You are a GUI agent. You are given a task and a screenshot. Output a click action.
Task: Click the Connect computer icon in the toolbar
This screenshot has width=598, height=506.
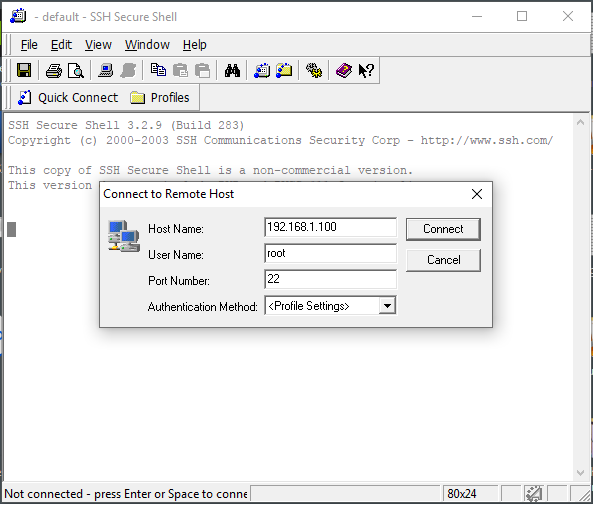pyautogui.click(x=106, y=71)
